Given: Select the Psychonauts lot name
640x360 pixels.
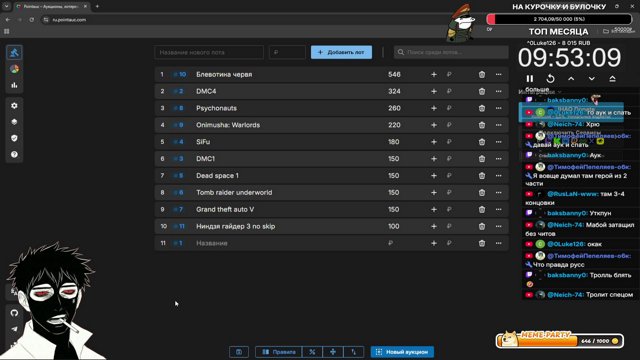Looking at the screenshot, I should tap(216, 108).
